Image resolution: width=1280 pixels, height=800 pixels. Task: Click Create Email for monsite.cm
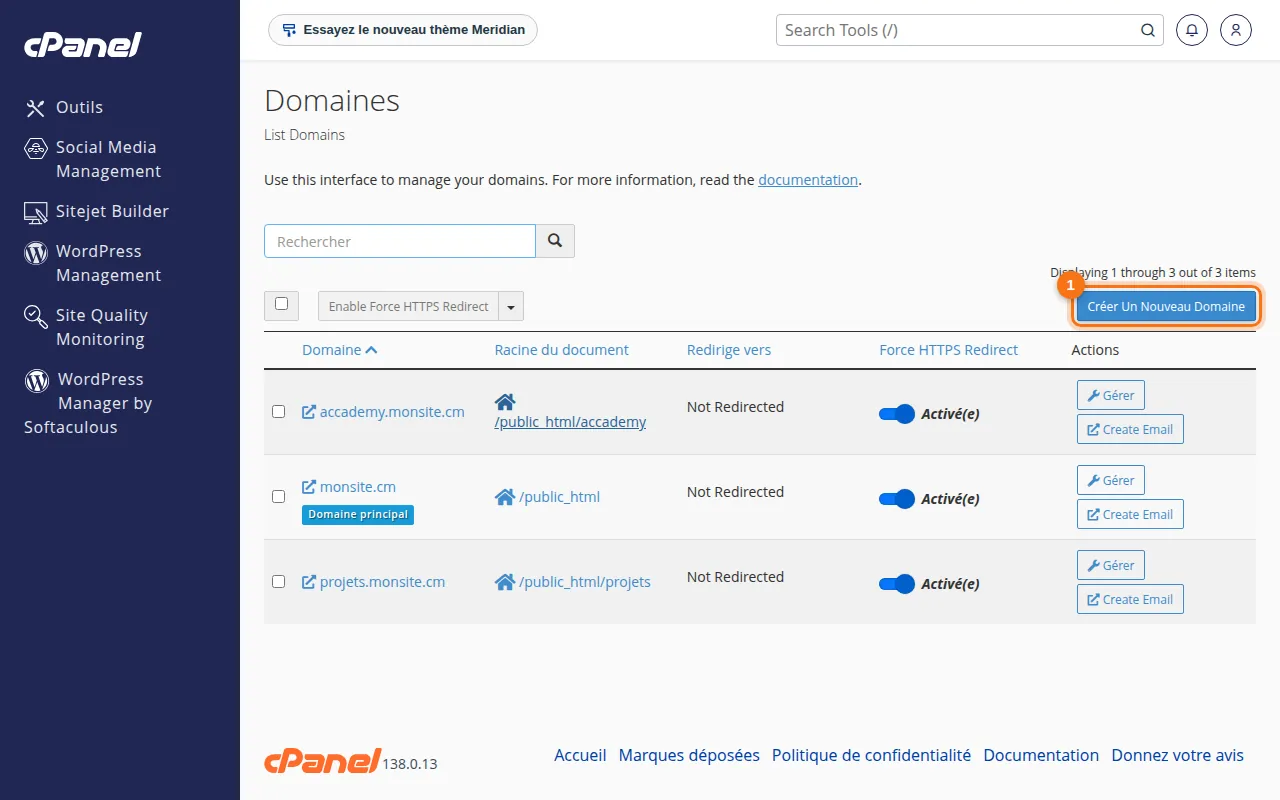[1130, 514]
